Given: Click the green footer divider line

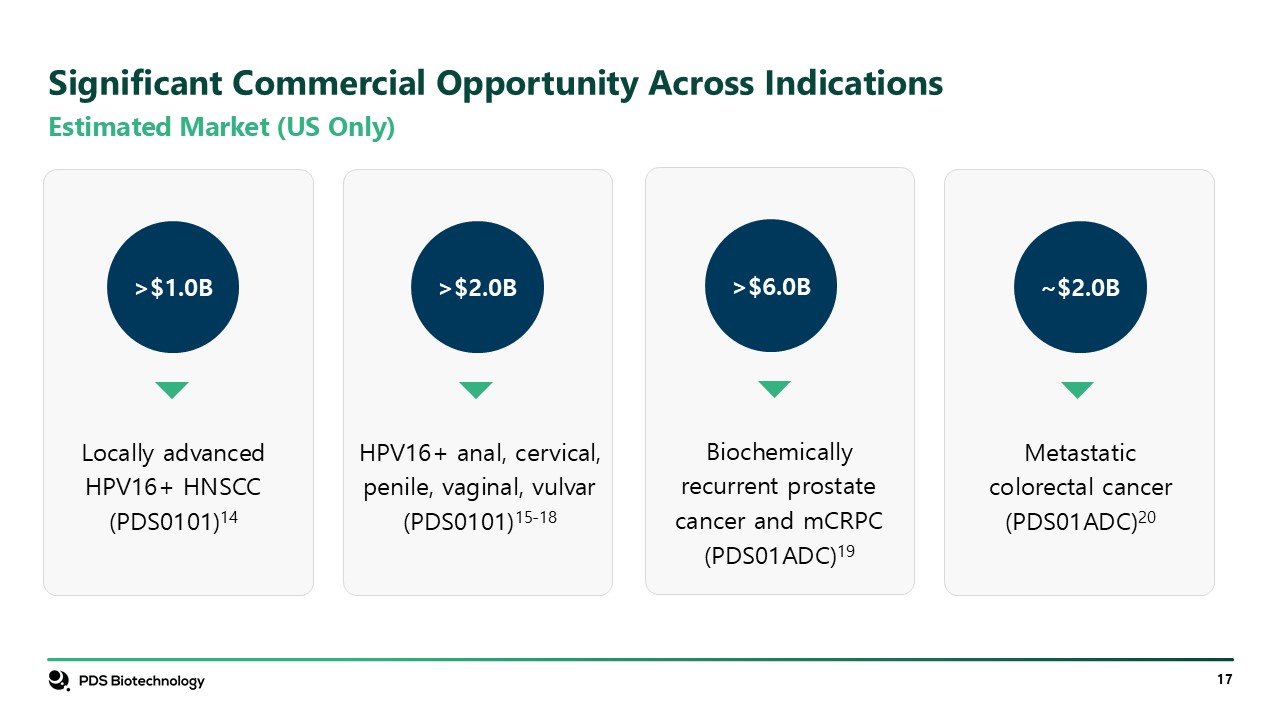Looking at the screenshot, I should [x=640, y=659].
